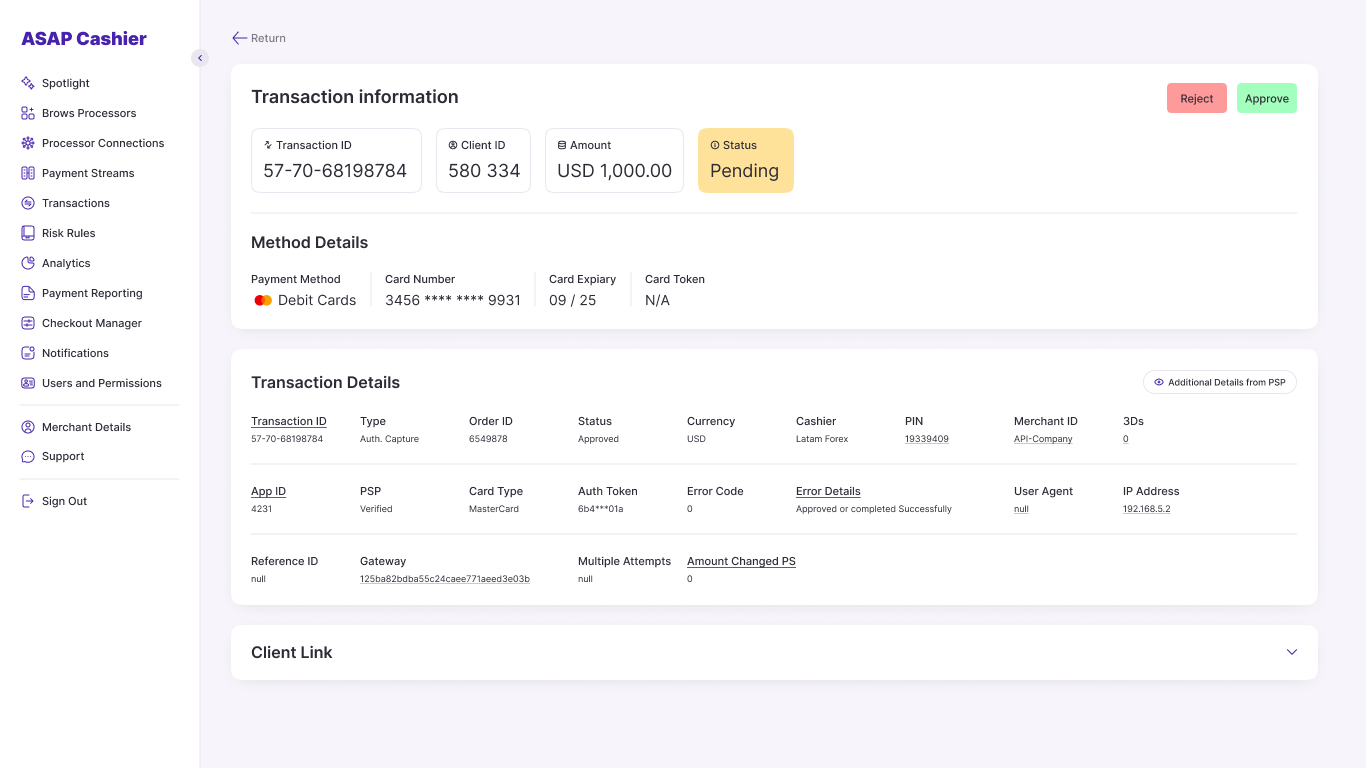Open the PIN link 19339409
Screen dimensions: 1366x768
pyautogui.click(x=927, y=439)
